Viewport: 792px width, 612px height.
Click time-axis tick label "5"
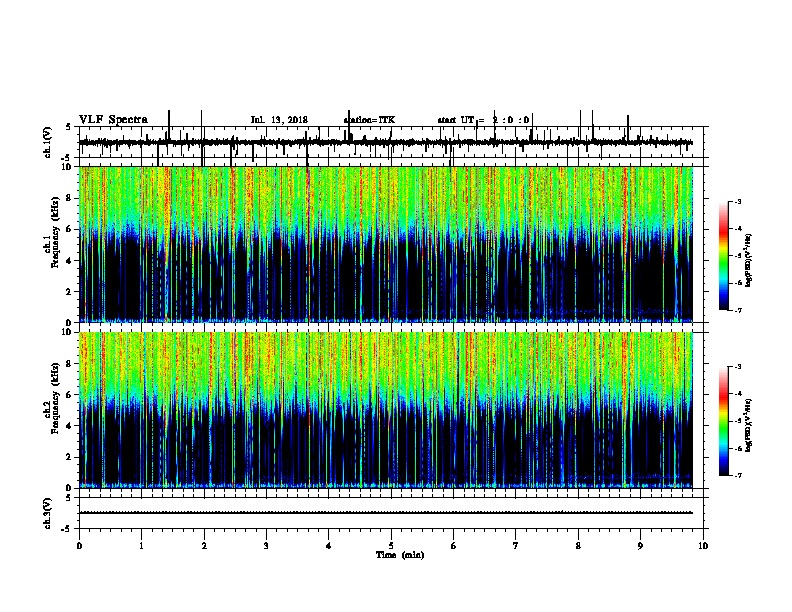pyautogui.click(x=391, y=546)
